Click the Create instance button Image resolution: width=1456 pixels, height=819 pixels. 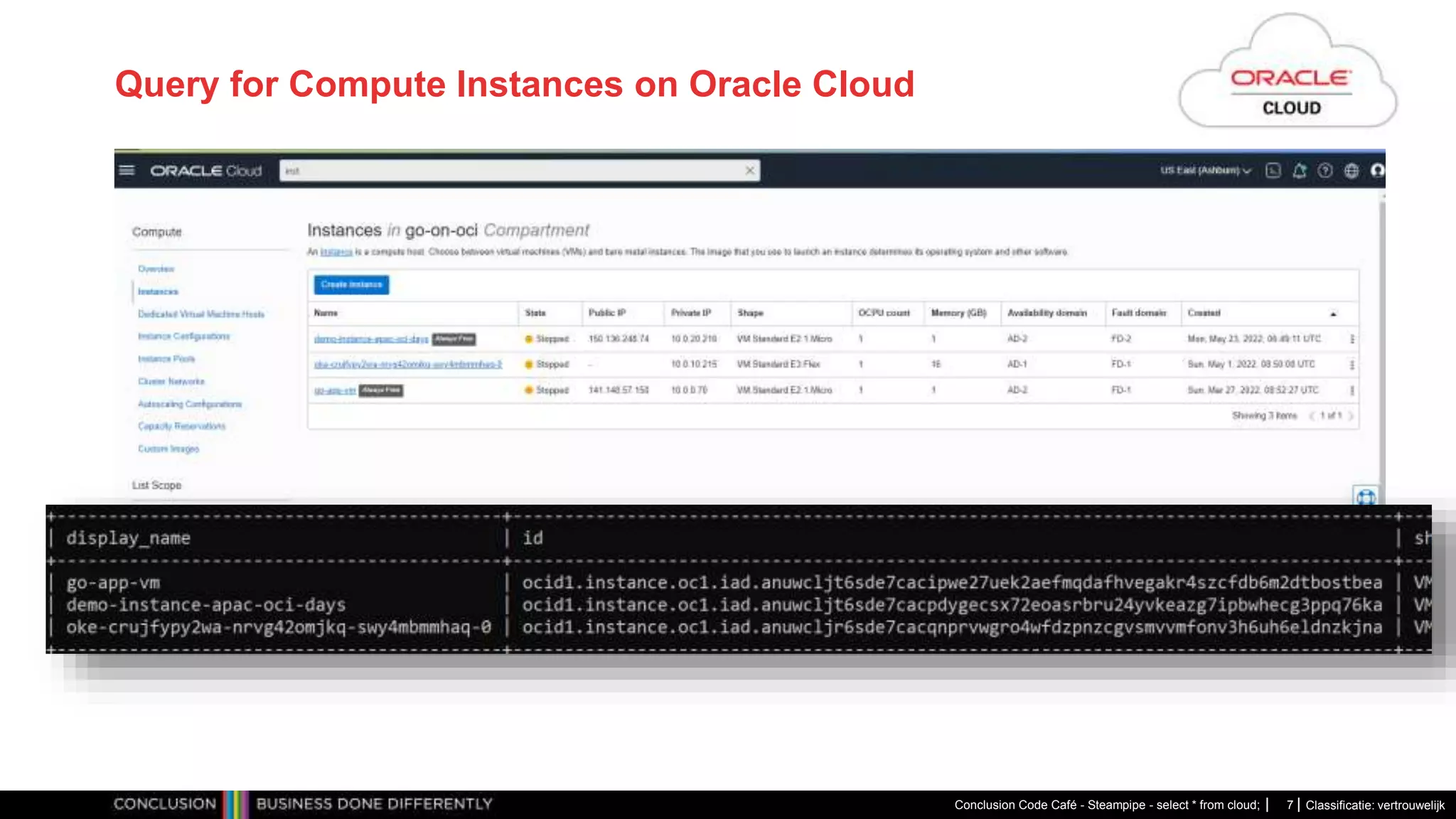pos(351,285)
